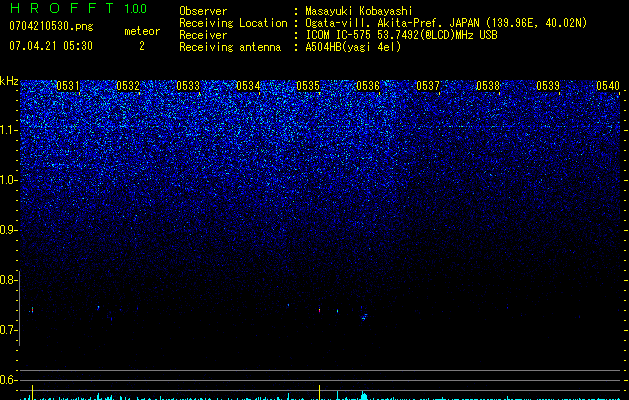The width and height of the screenshot is (629, 400).
Task: Click the 0535 time tick label
Action: coord(308,86)
